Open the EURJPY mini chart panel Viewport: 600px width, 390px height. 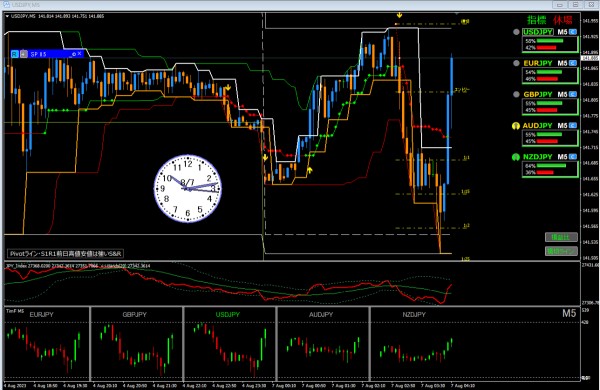pos(47,343)
